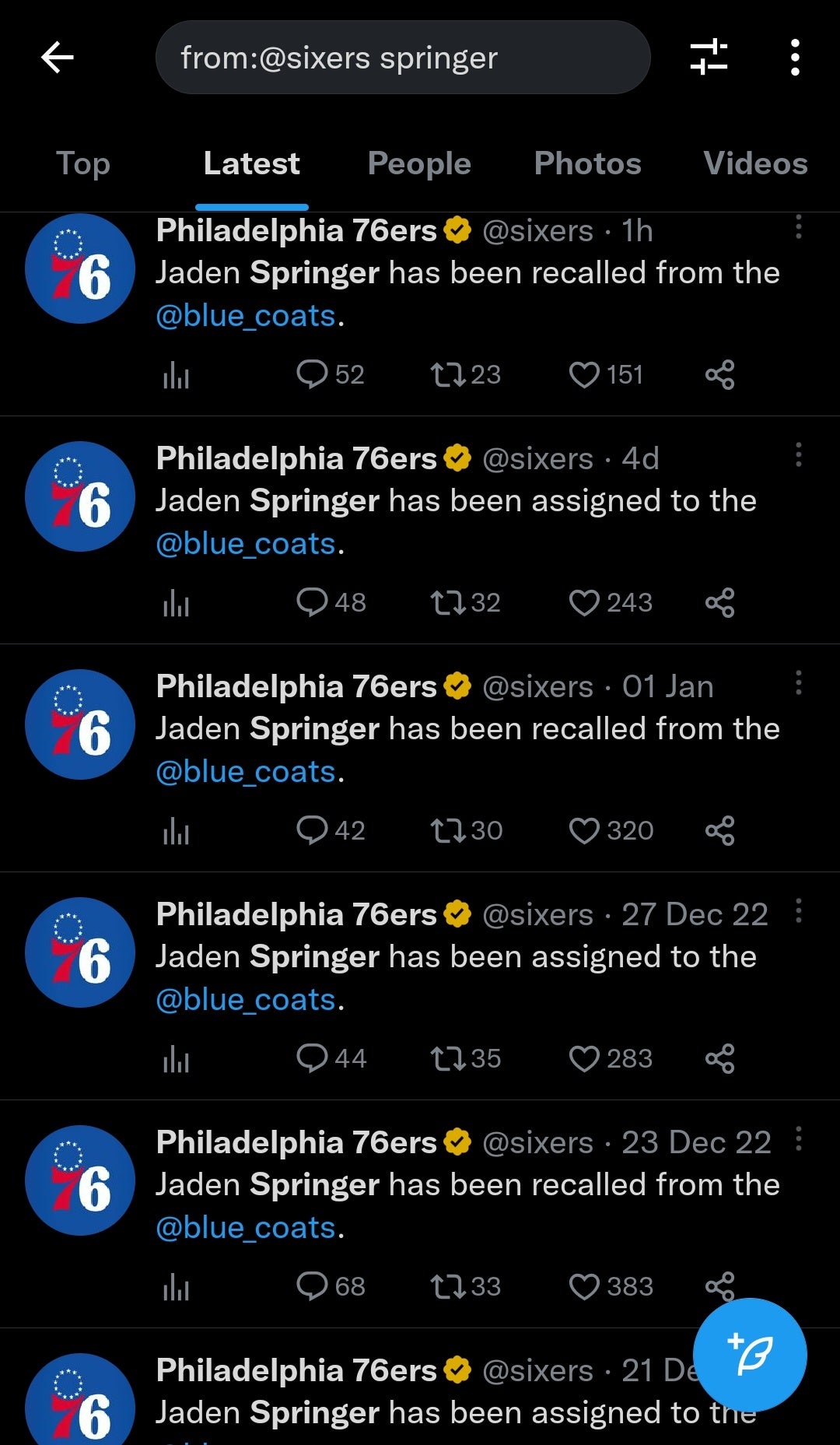Image resolution: width=840 pixels, height=1445 pixels.
Task: View analytics of the 4d-old tweet
Action: click(177, 603)
